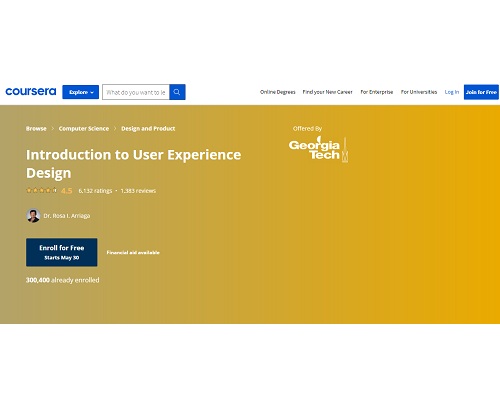Screen dimensions: 500x400
Task: Click the Browse breadcrumb
Action: point(36,129)
